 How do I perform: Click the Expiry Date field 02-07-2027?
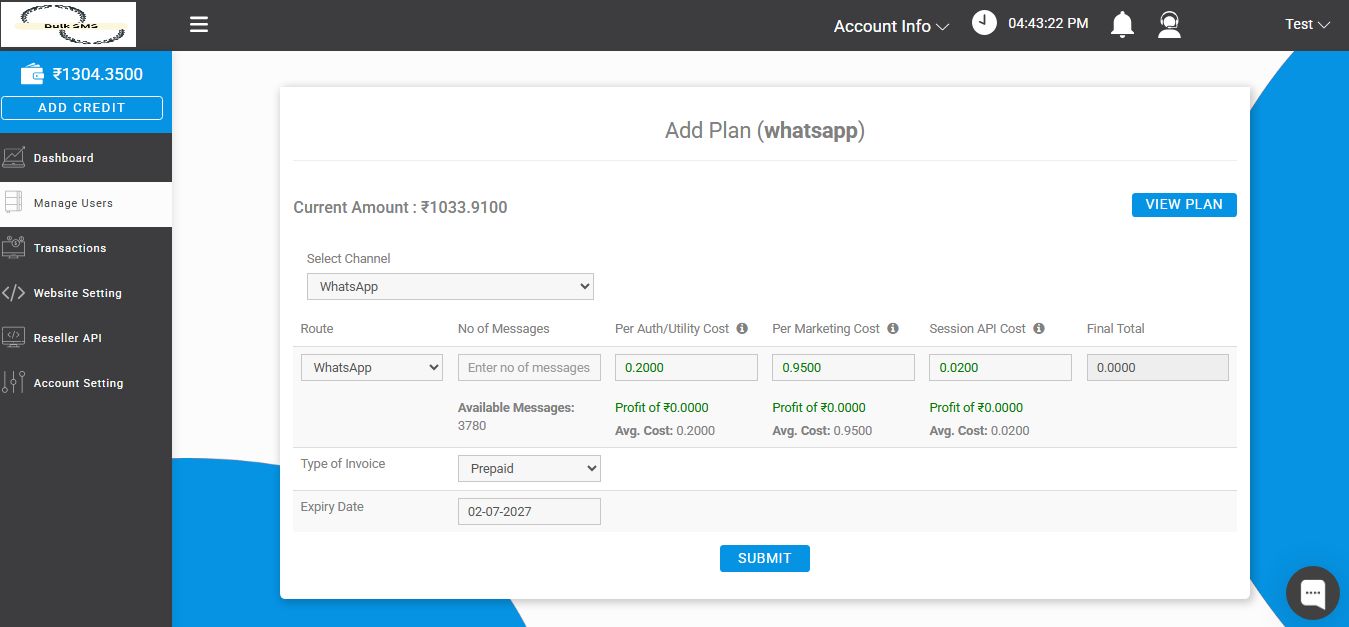click(x=529, y=511)
